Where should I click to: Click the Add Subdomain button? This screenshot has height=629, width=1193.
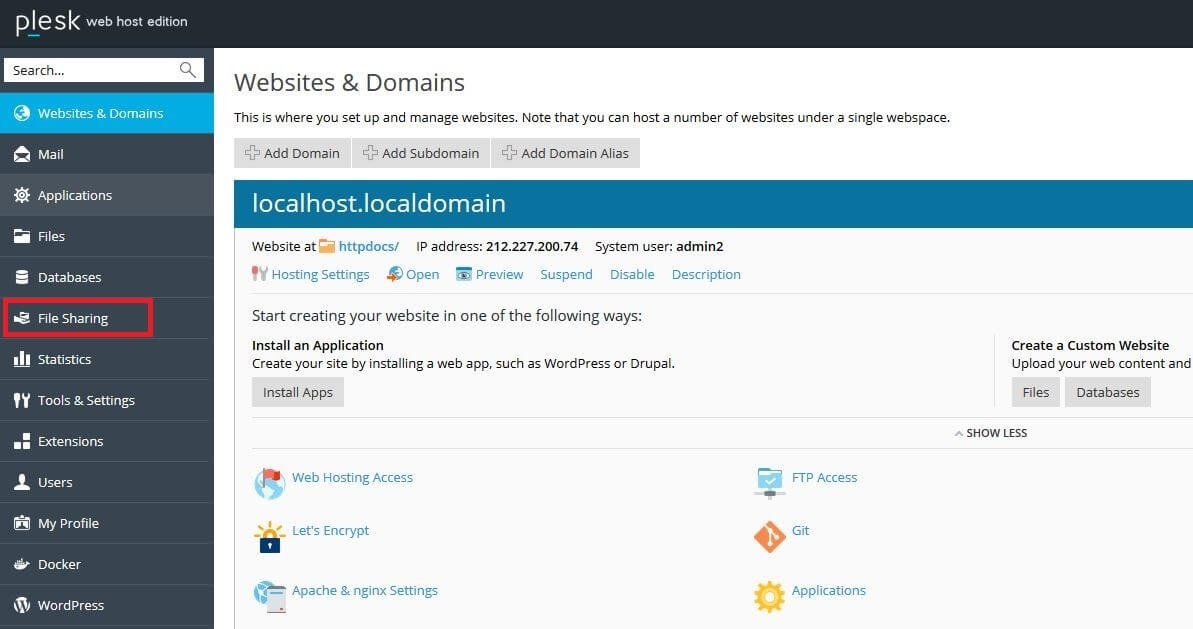421,153
